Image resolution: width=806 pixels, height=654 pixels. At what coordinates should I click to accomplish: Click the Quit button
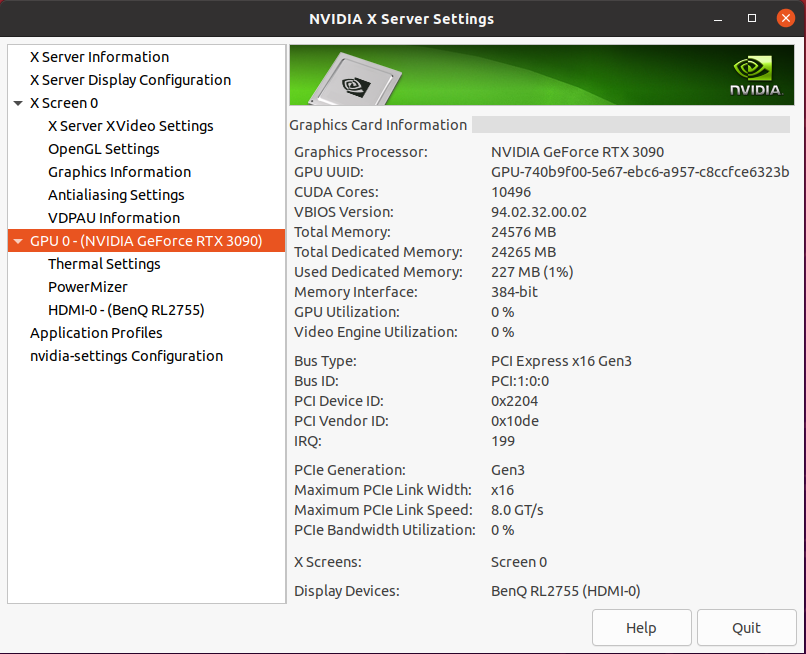point(746,628)
